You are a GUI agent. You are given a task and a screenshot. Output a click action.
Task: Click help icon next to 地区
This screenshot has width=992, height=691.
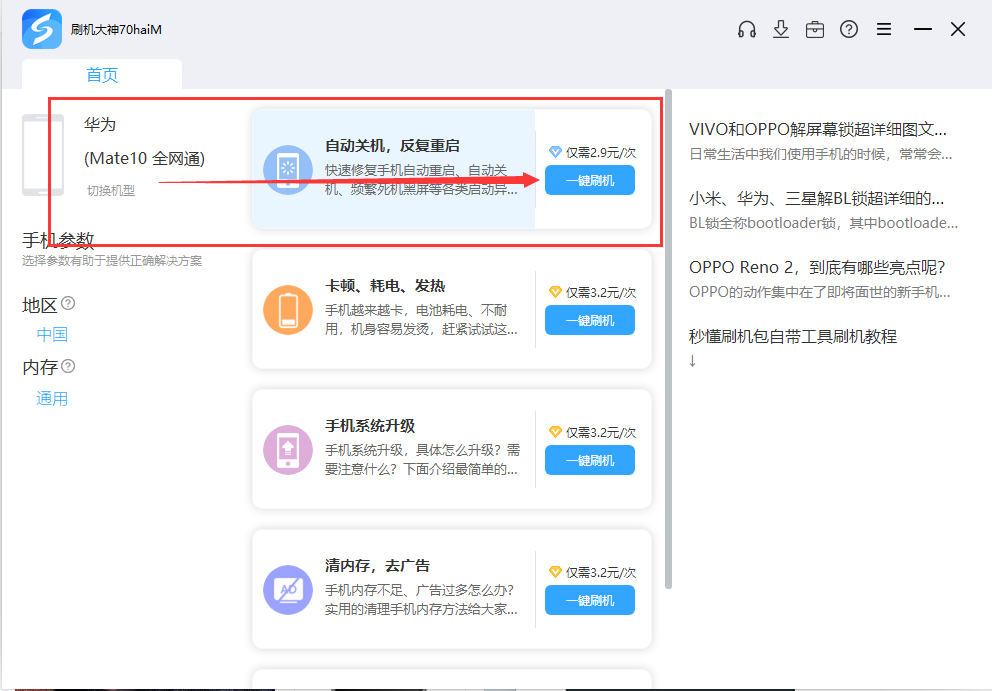click(x=68, y=303)
